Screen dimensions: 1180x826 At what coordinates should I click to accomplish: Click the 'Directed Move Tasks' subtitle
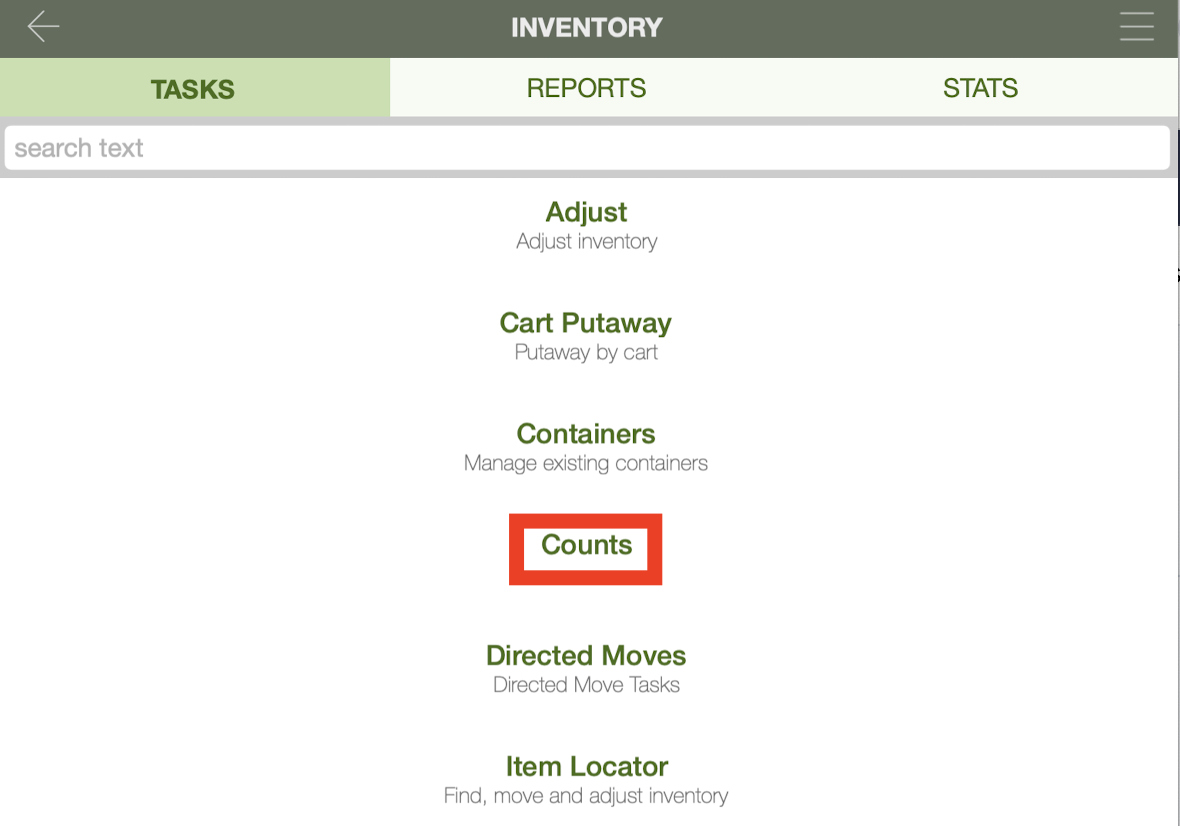586,686
